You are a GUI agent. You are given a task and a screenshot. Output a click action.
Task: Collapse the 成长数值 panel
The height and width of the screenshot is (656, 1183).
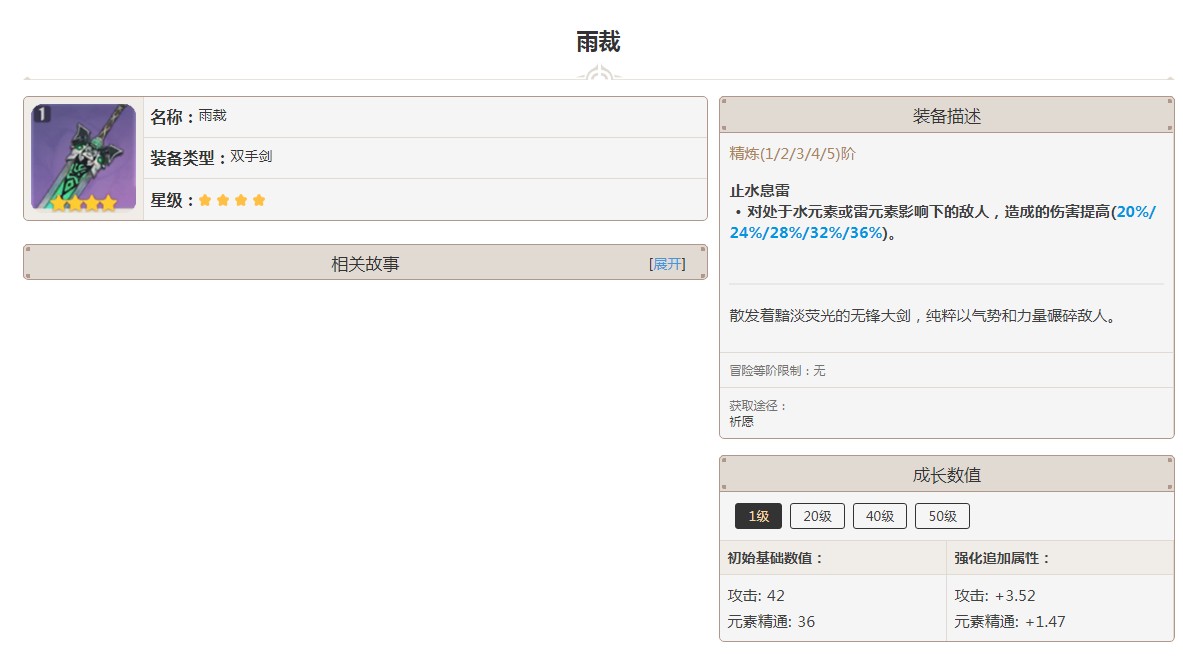pyautogui.click(x=946, y=473)
